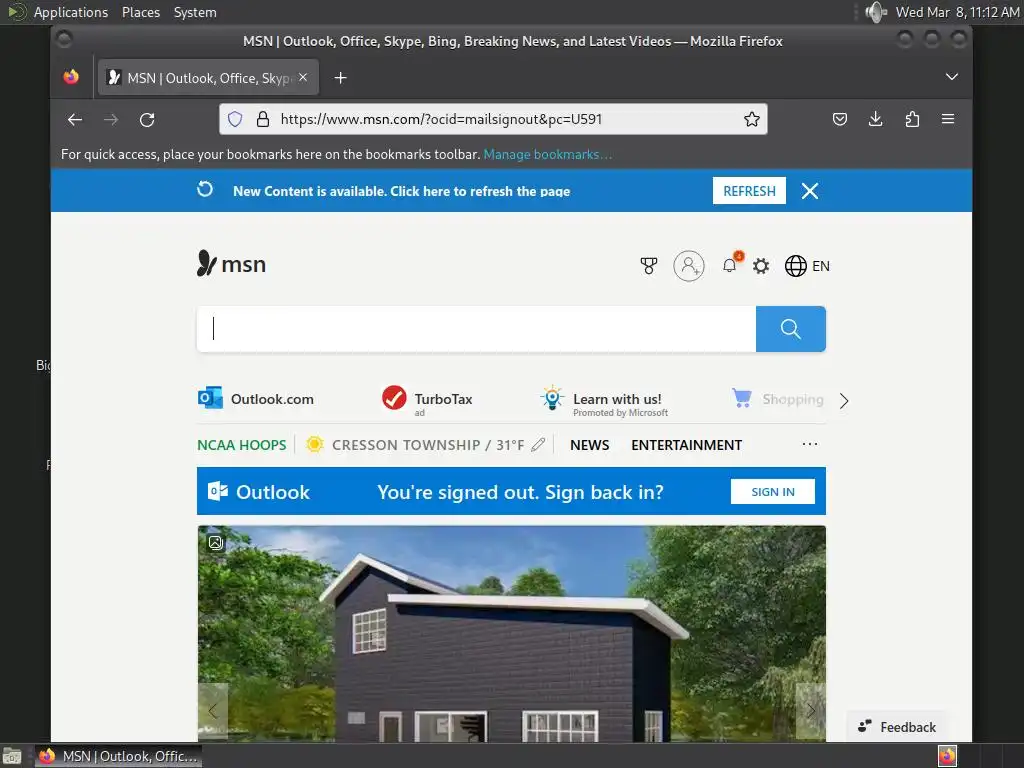Go to next carousel slide arrow
This screenshot has height=768, width=1024.
coord(810,711)
